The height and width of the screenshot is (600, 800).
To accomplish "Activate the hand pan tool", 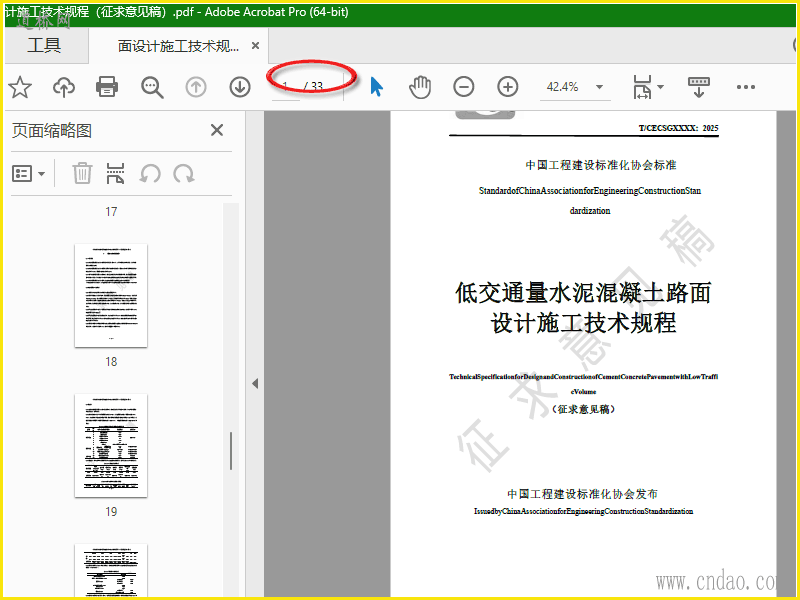I will [x=420, y=87].
